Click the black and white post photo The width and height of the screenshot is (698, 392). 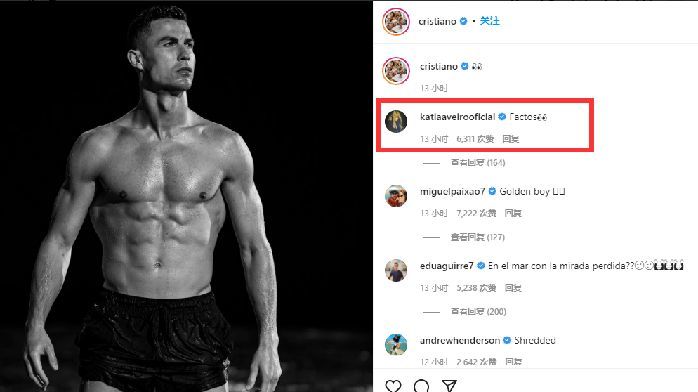click(x=186, y=196)
